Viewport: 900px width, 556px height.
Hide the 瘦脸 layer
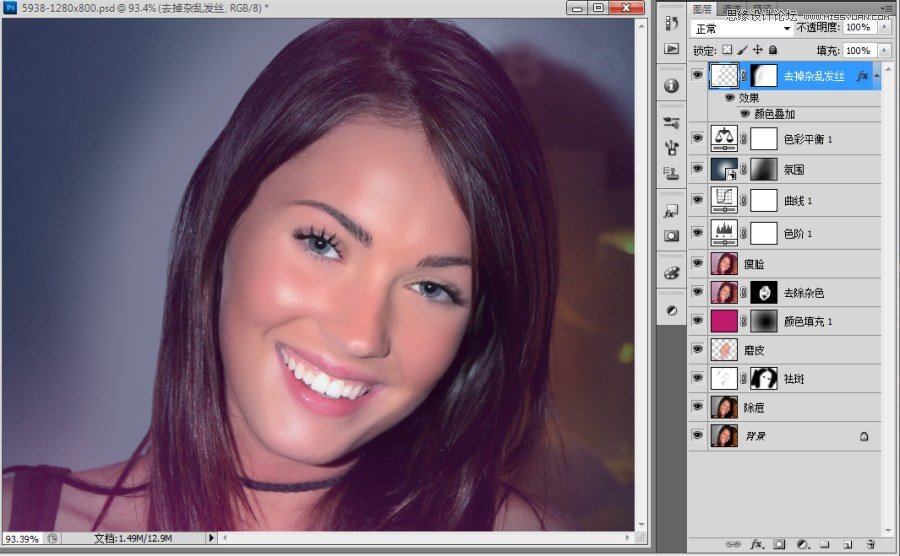coord(697,263)
